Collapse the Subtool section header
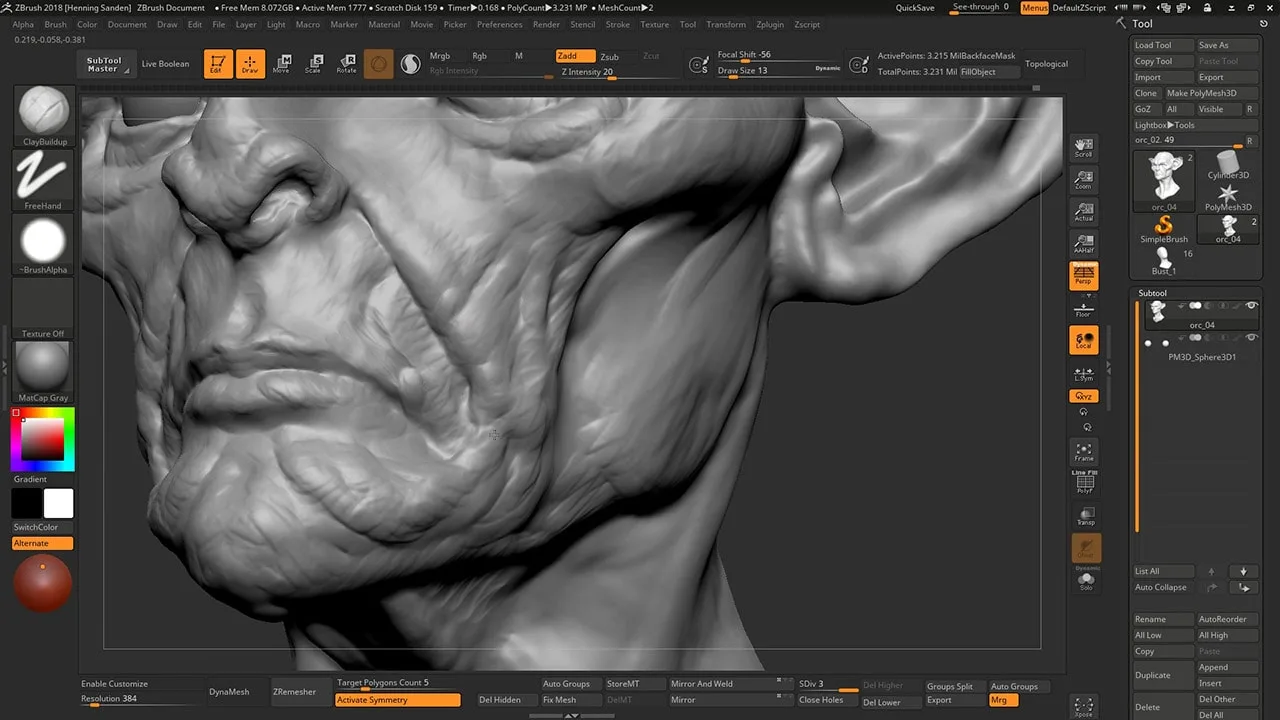Viewport: 1280px width, 720px height. click(x=1152, y=293)
